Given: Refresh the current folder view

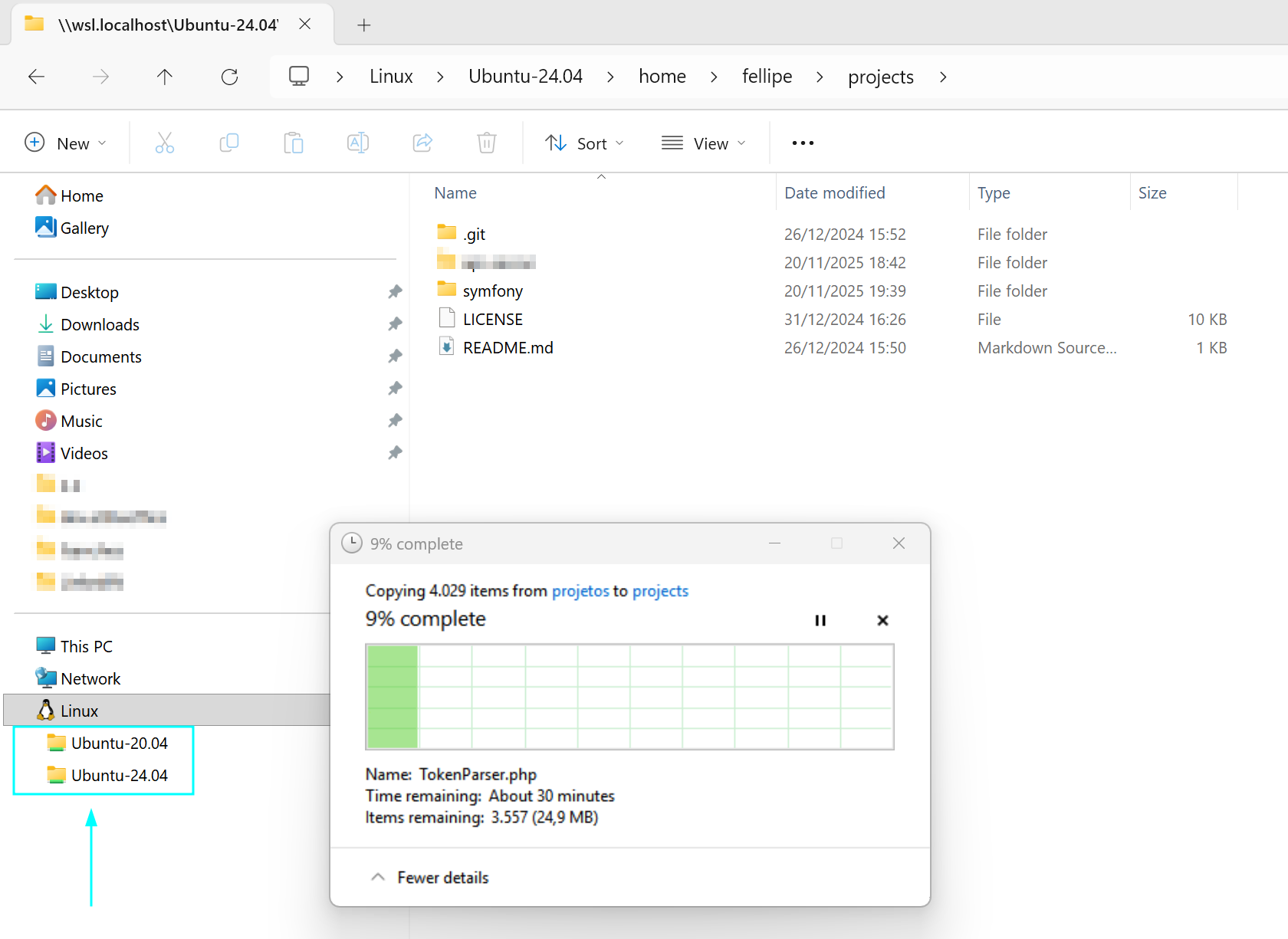Looking at the screenshot, I should [x=229, y=77].
